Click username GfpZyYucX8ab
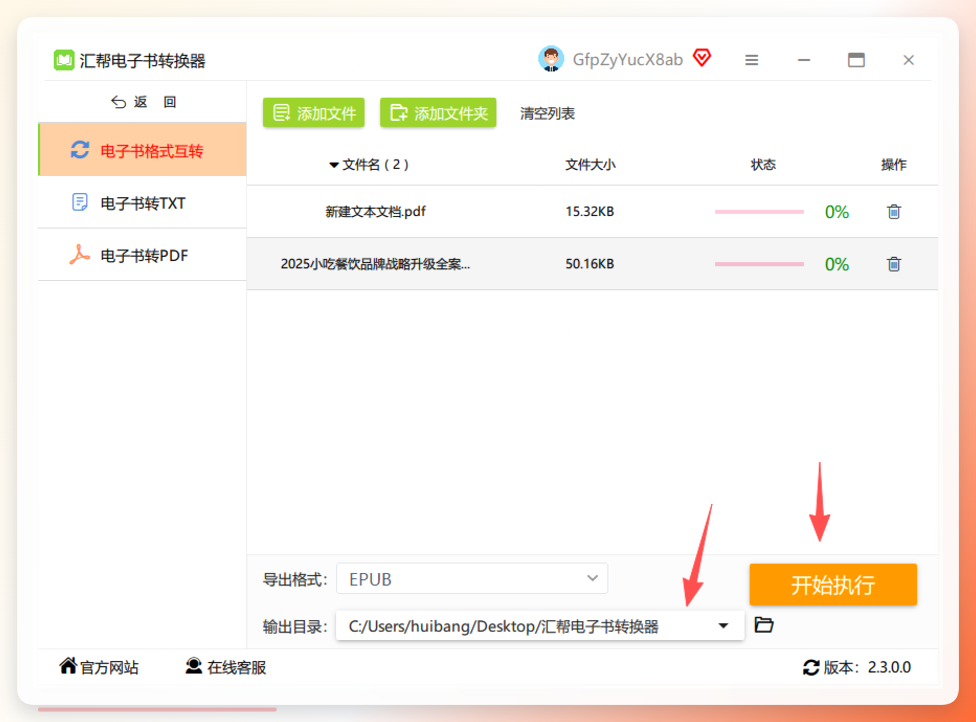 click(627, 60)
